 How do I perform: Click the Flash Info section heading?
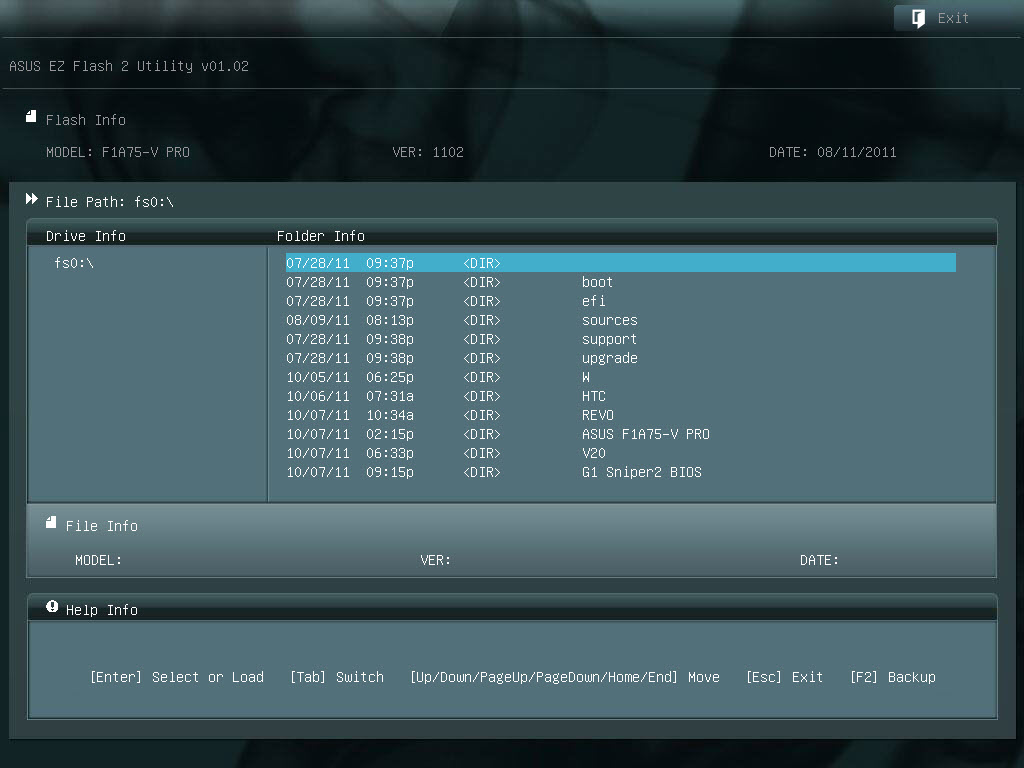point(86,120)
